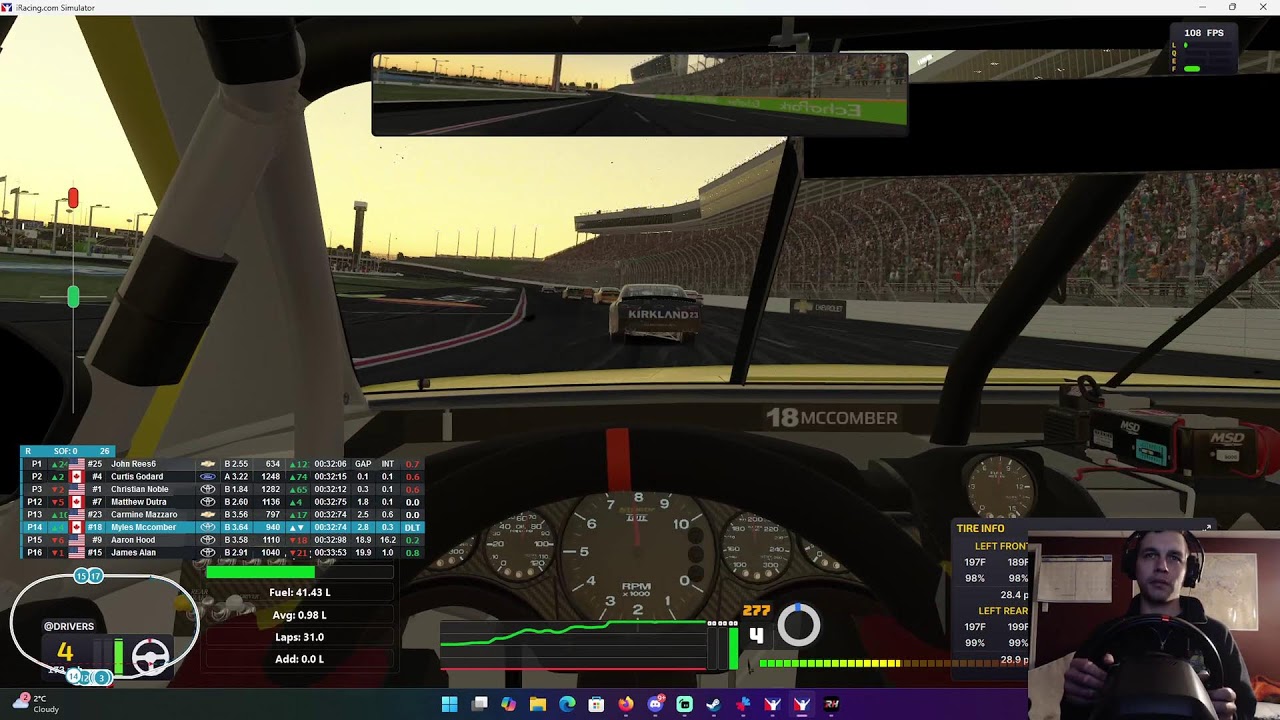
Task: Select Curtis Godard in the standings
Action: (222, 477)
